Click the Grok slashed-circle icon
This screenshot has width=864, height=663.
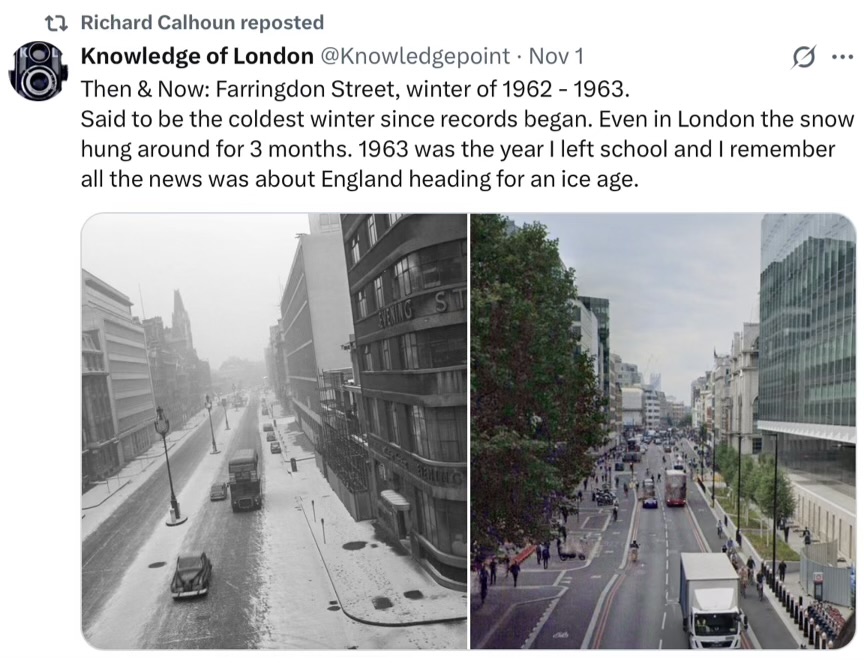tap(802, 57)
